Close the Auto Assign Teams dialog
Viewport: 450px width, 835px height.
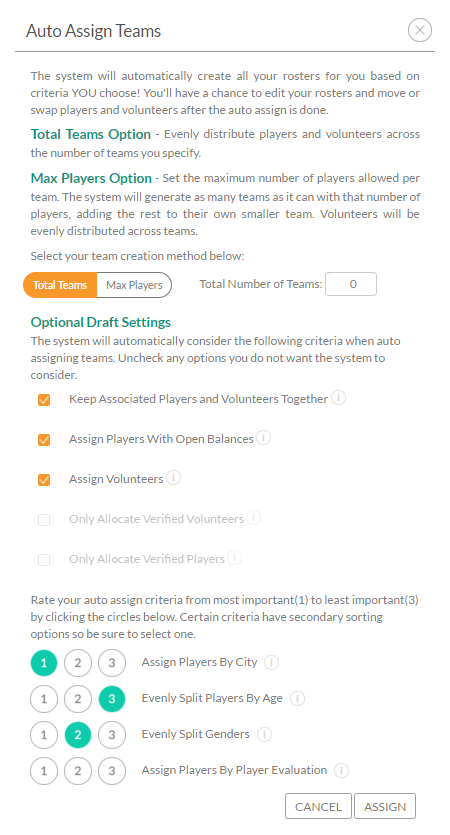click(x=420, y=30)
